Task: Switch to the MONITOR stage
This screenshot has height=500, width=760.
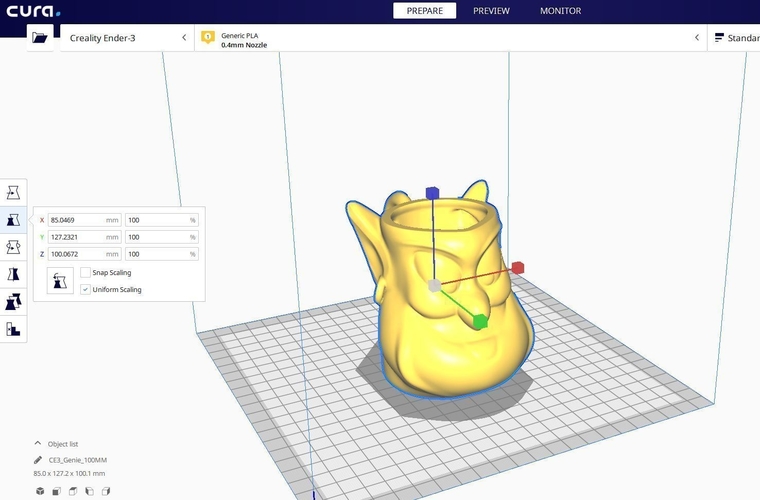Action: point(561,11)
